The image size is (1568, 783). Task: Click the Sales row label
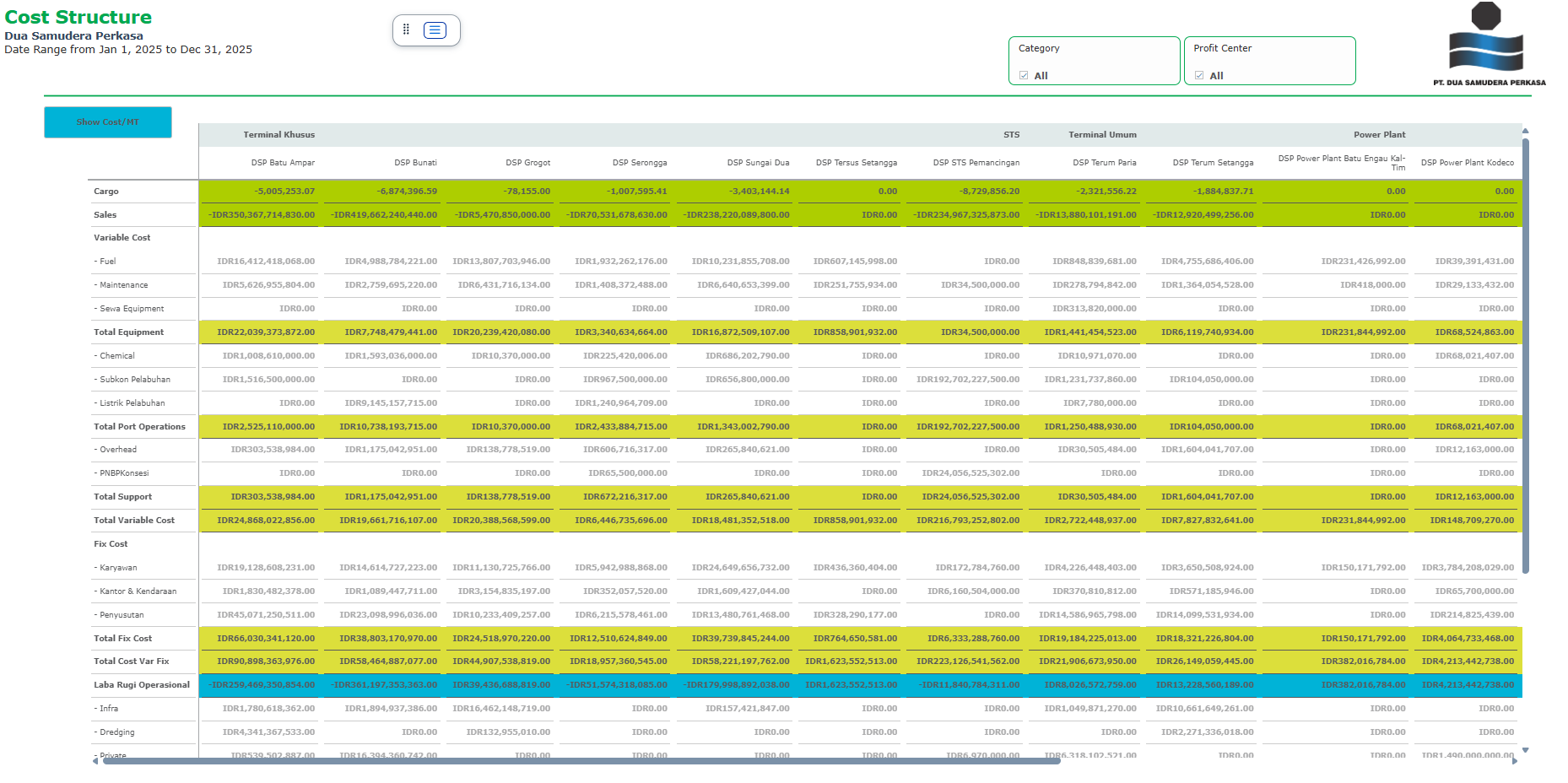(105, 215)
